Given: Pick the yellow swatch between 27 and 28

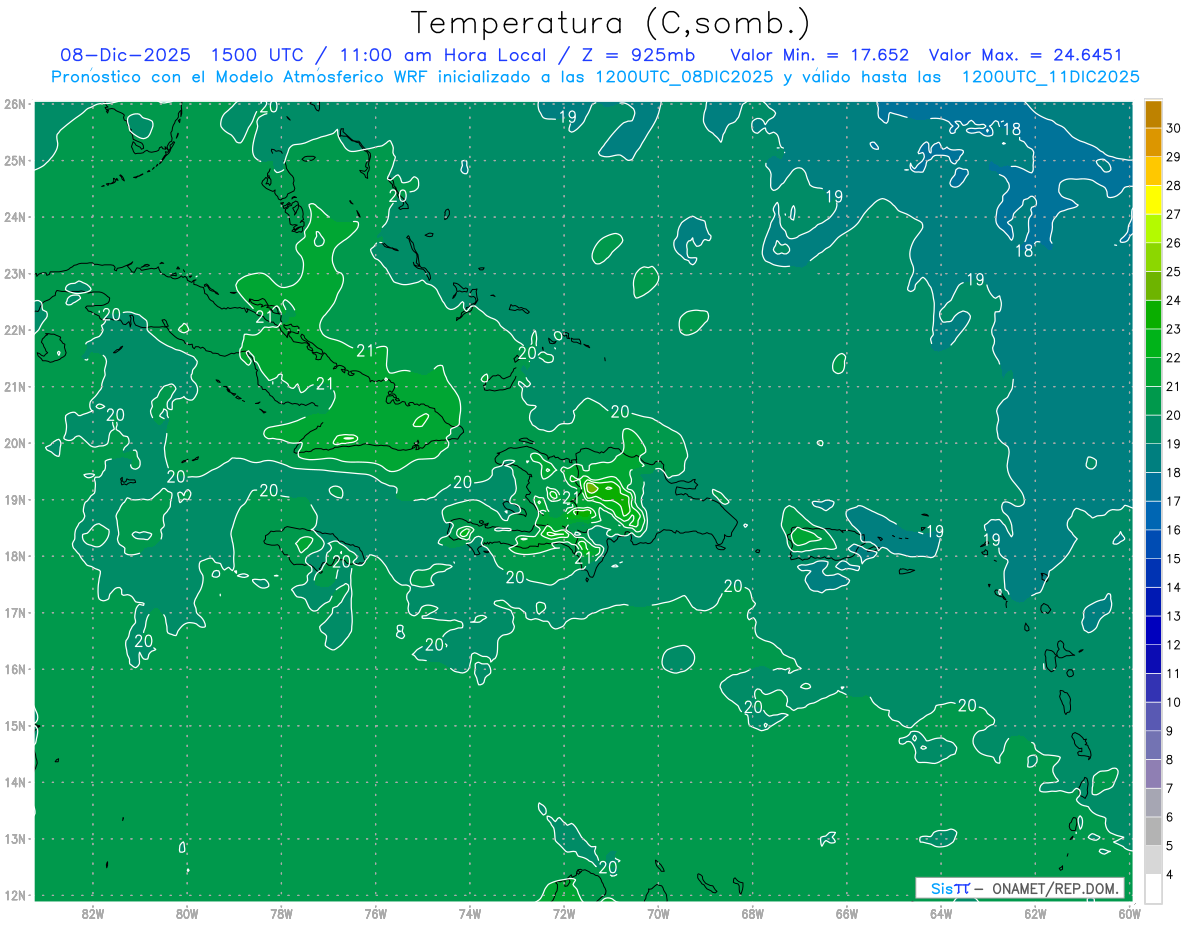Looking at the screenshot, I should (1154, 200).
